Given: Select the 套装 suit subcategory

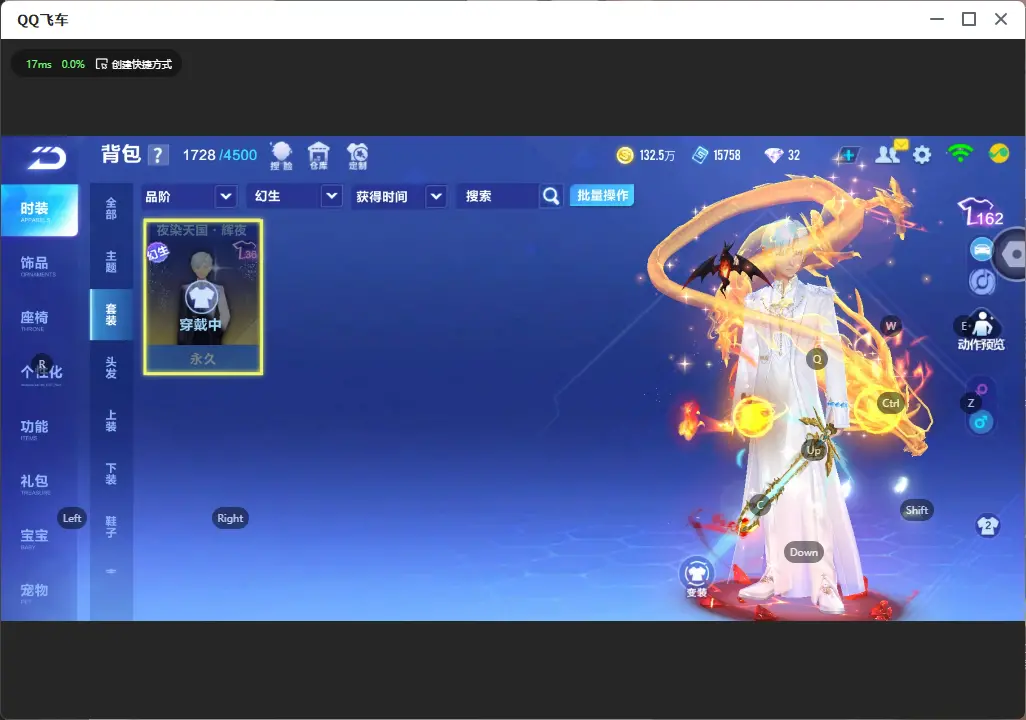Looking at the screenshot, I should [111, 315].
